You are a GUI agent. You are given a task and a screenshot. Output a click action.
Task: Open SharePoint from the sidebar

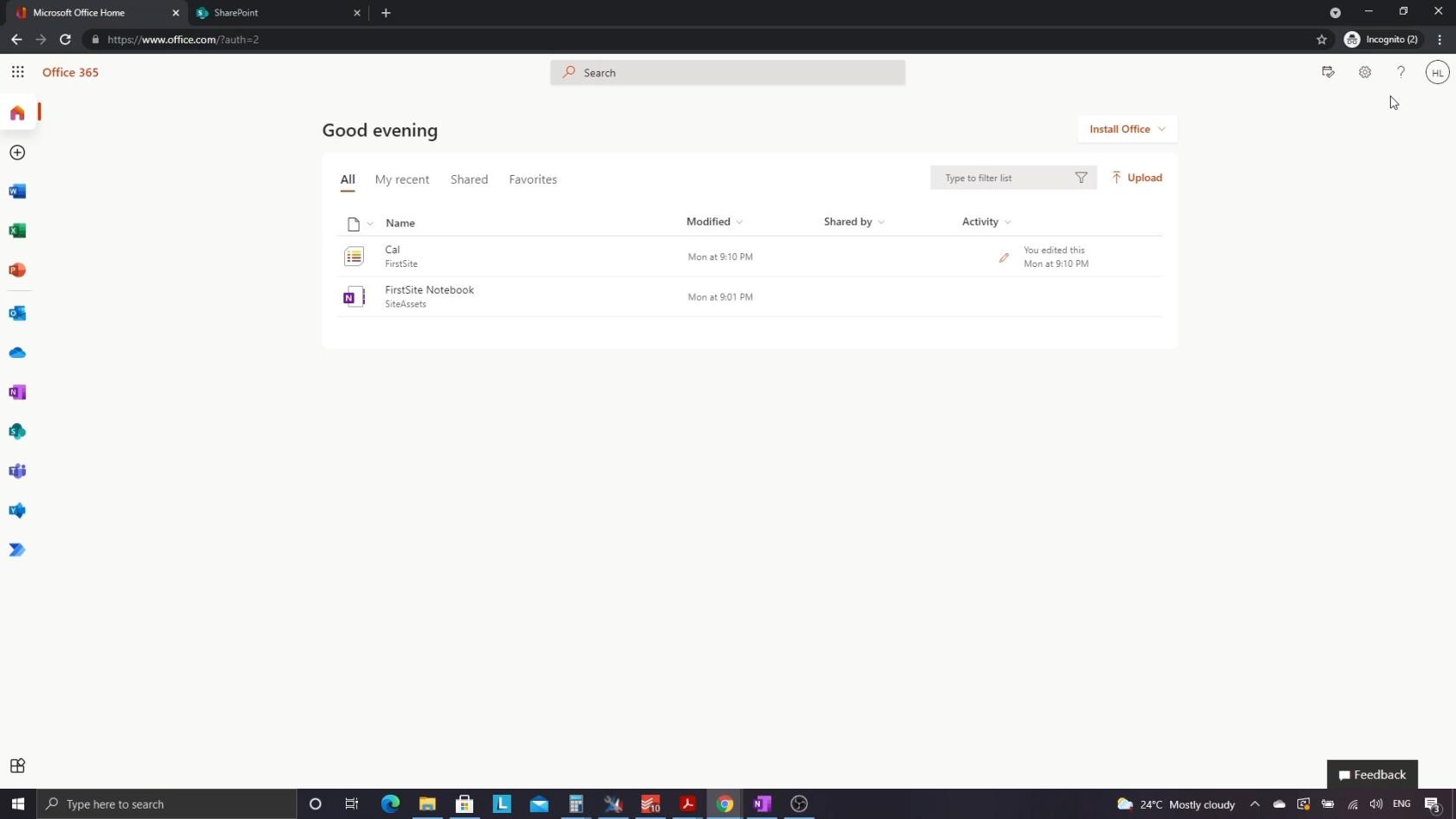point(17,432)
